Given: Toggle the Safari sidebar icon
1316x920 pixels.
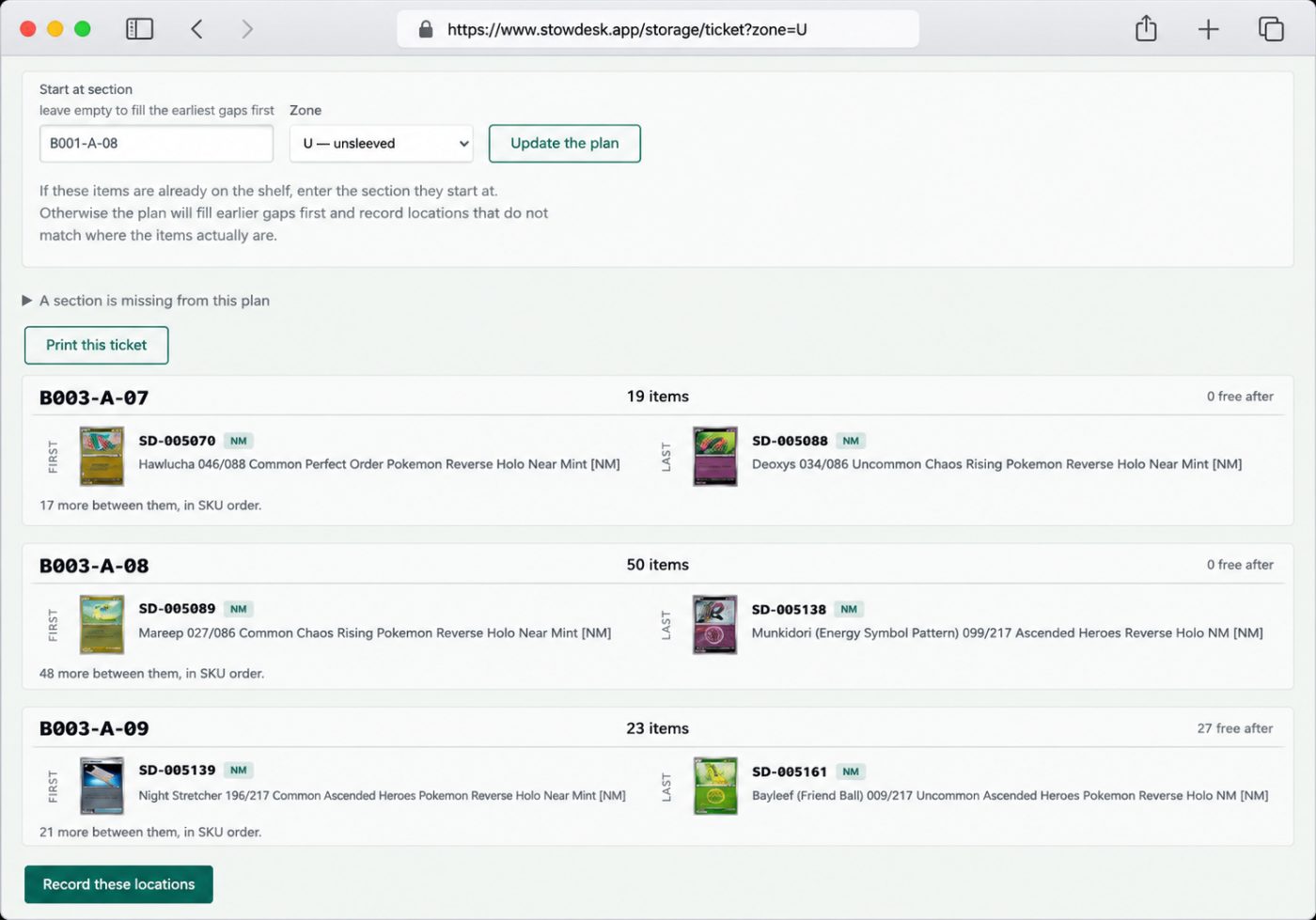Looking at the screenshot, I should pos(139,29).
